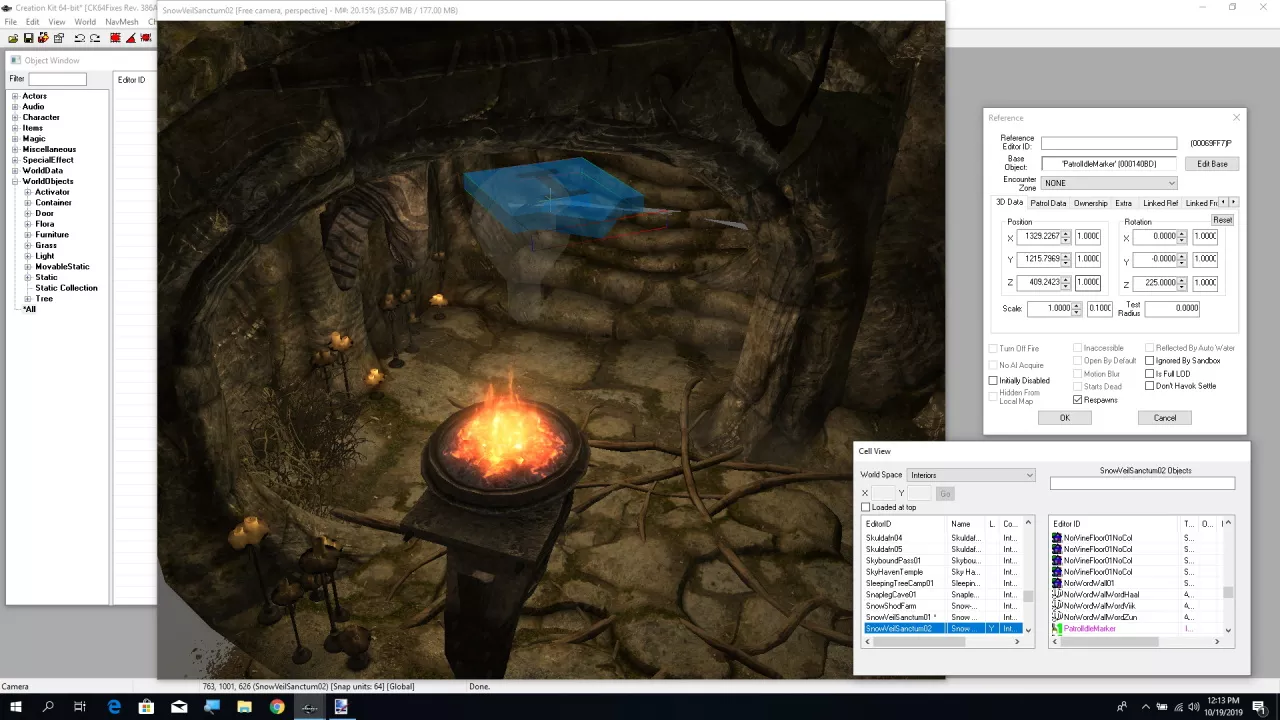Image resolution: width=1280 pixels, height=720 pixels.
Task: Click the red triangle toolbar icon
Action: coord(131,38)
